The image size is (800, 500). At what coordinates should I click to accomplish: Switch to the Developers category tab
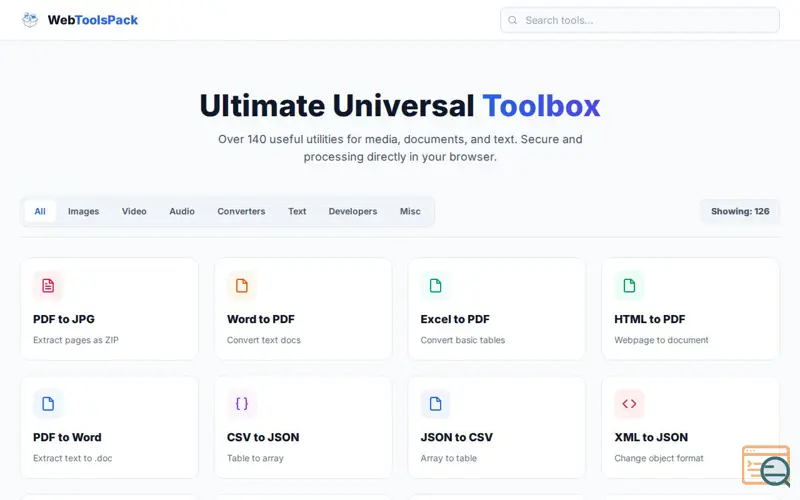[x=353, y=211]
